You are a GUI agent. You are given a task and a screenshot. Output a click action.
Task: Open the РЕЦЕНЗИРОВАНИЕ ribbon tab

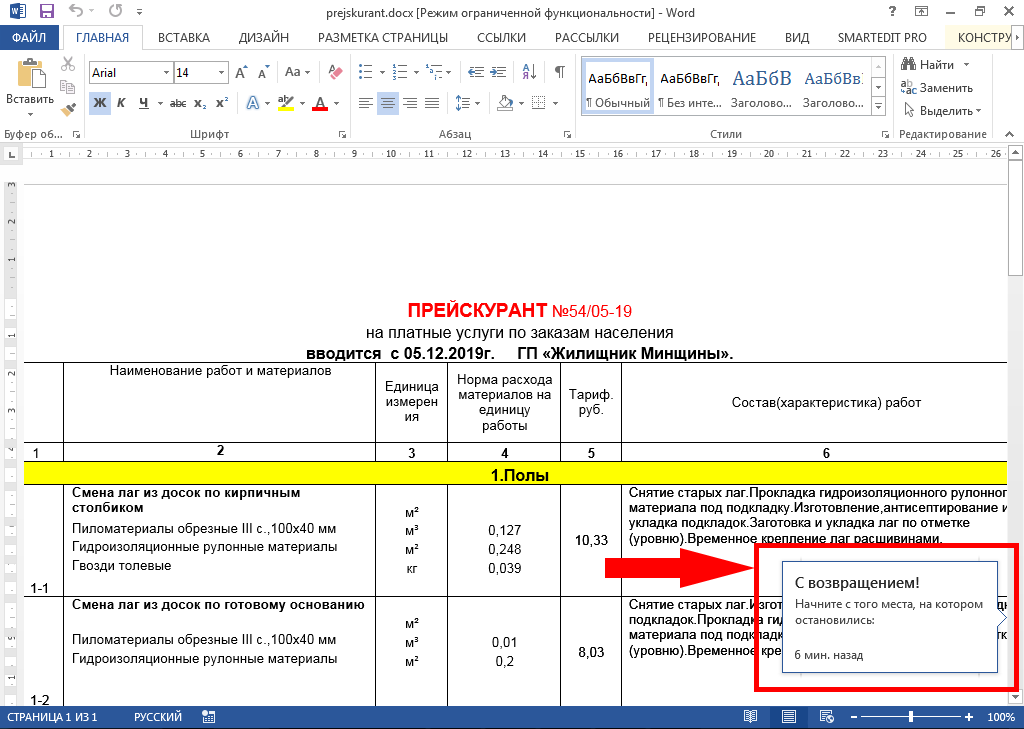click(701, 38)
